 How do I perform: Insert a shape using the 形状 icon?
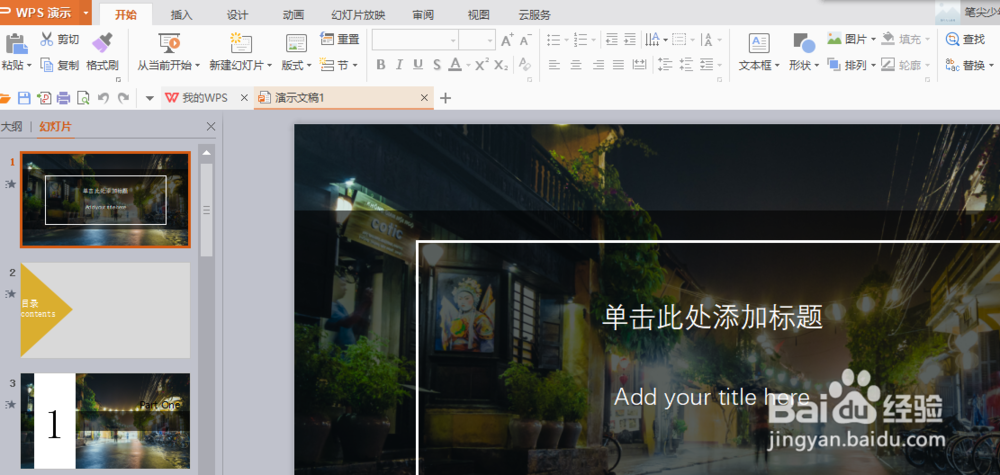(x=804, y=43)
